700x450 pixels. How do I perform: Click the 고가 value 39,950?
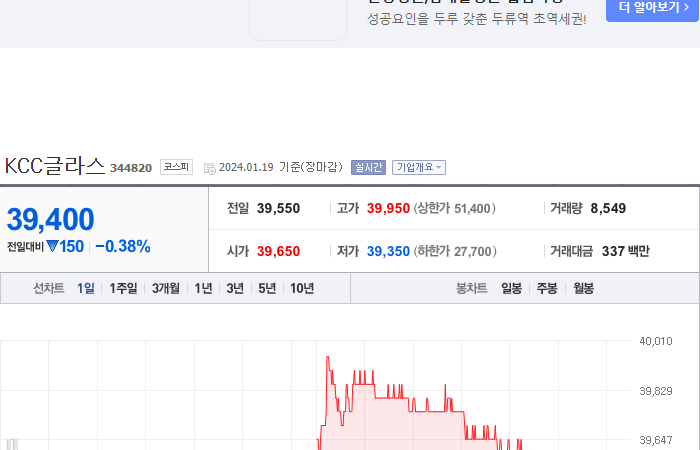(388, 208)
